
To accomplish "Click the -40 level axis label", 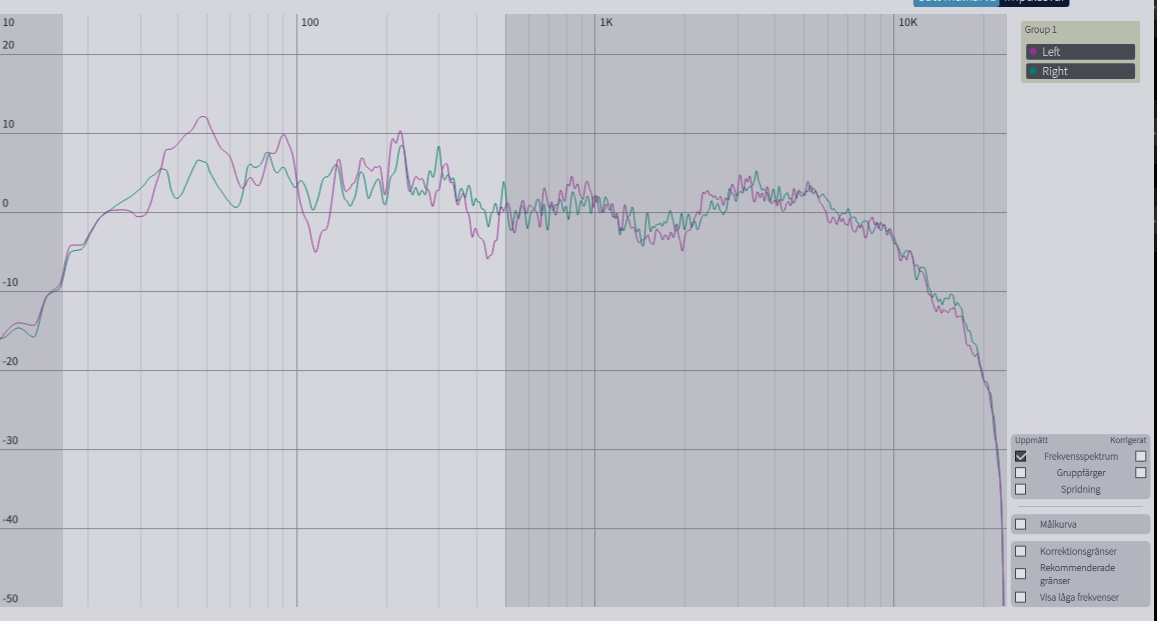I will point(10,519).
